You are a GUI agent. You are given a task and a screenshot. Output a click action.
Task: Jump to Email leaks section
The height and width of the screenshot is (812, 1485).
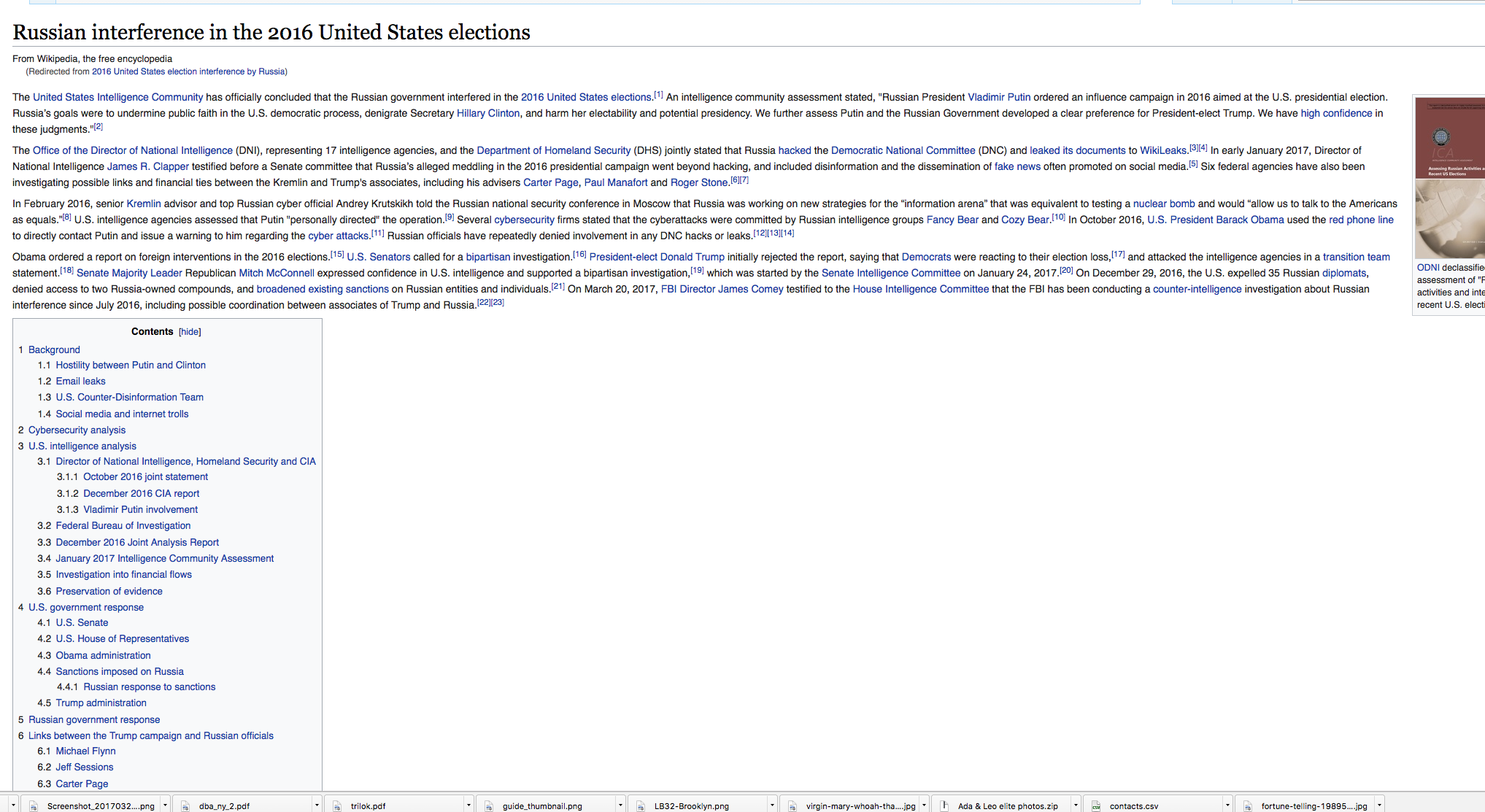click(x=80, y=381)
